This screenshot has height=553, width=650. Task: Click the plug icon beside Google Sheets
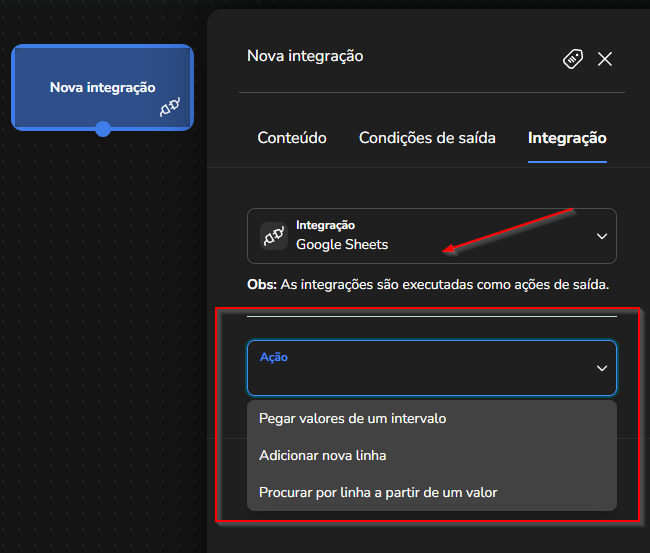coord(274,236)
